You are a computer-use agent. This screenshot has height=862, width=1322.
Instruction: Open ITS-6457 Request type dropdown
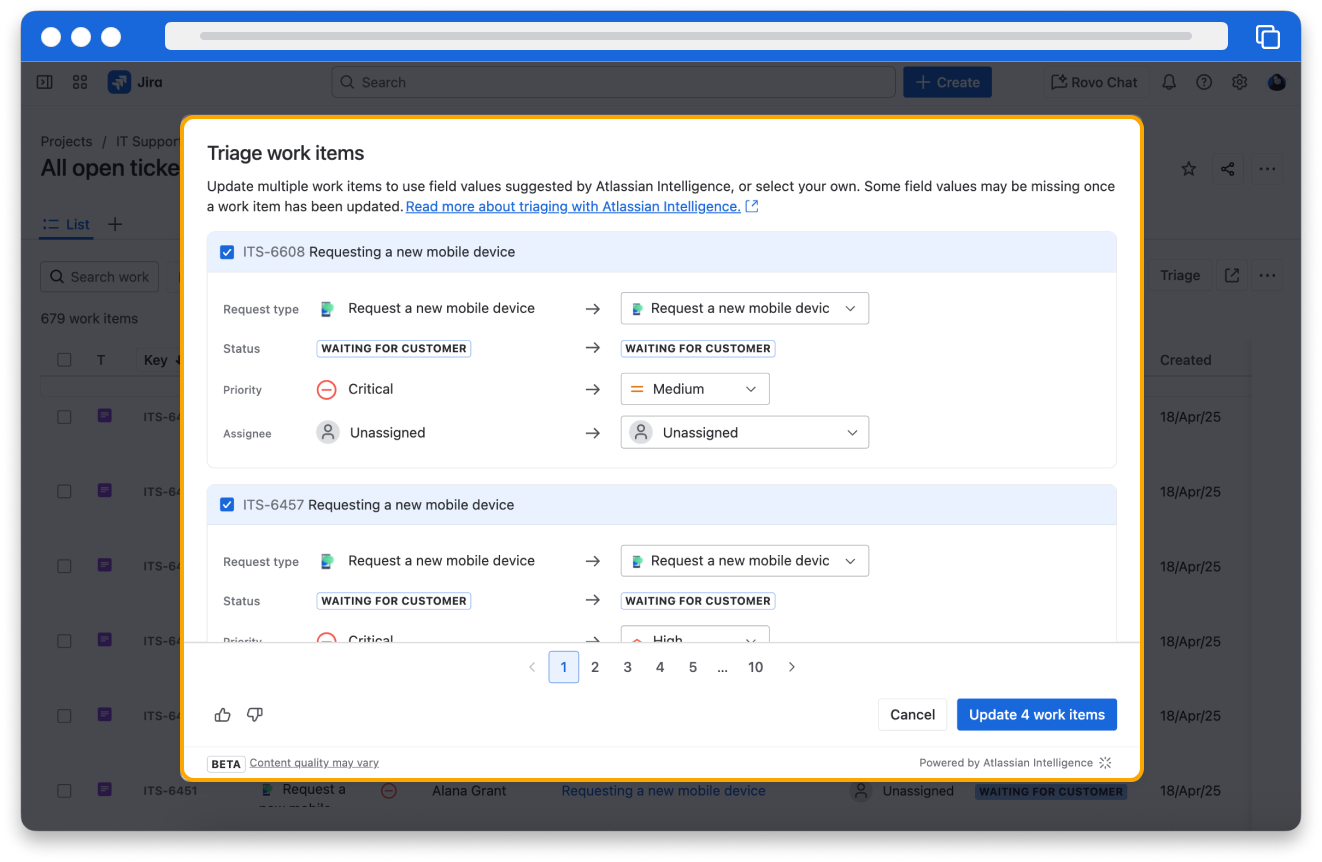[x=745, y=561]
